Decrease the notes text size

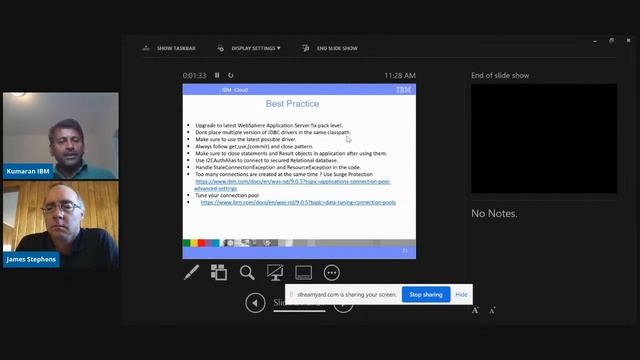(x=492, y=311)
